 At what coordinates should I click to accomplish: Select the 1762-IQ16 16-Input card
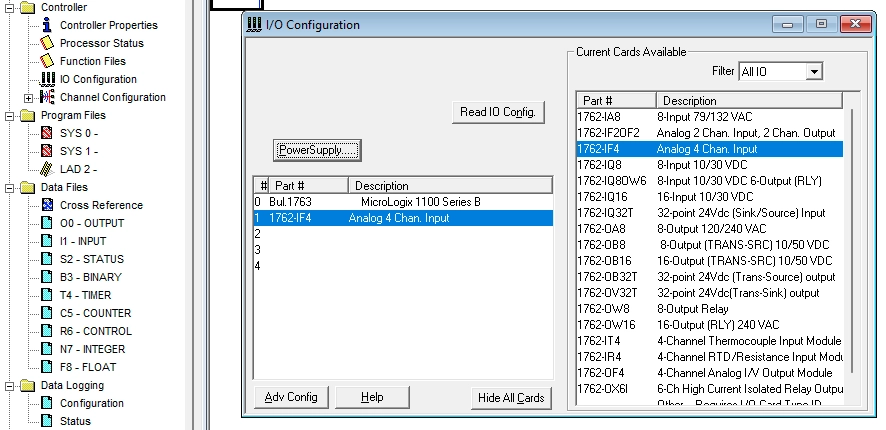[710, 197]
